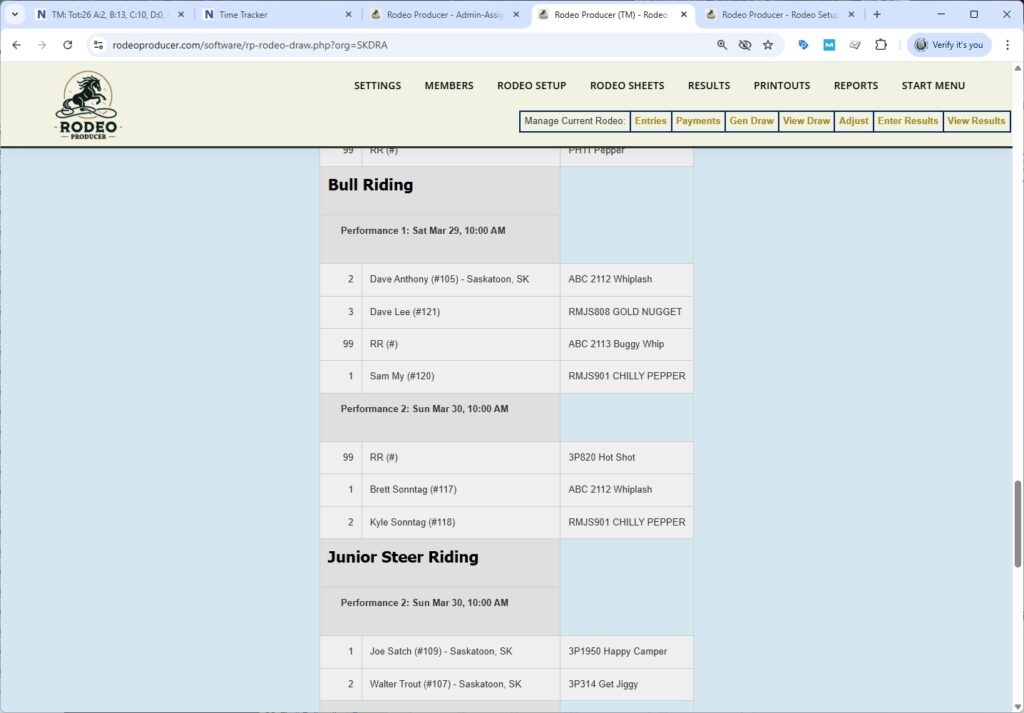
Task: Click the blue M extension icon
Action: [828, 45]
